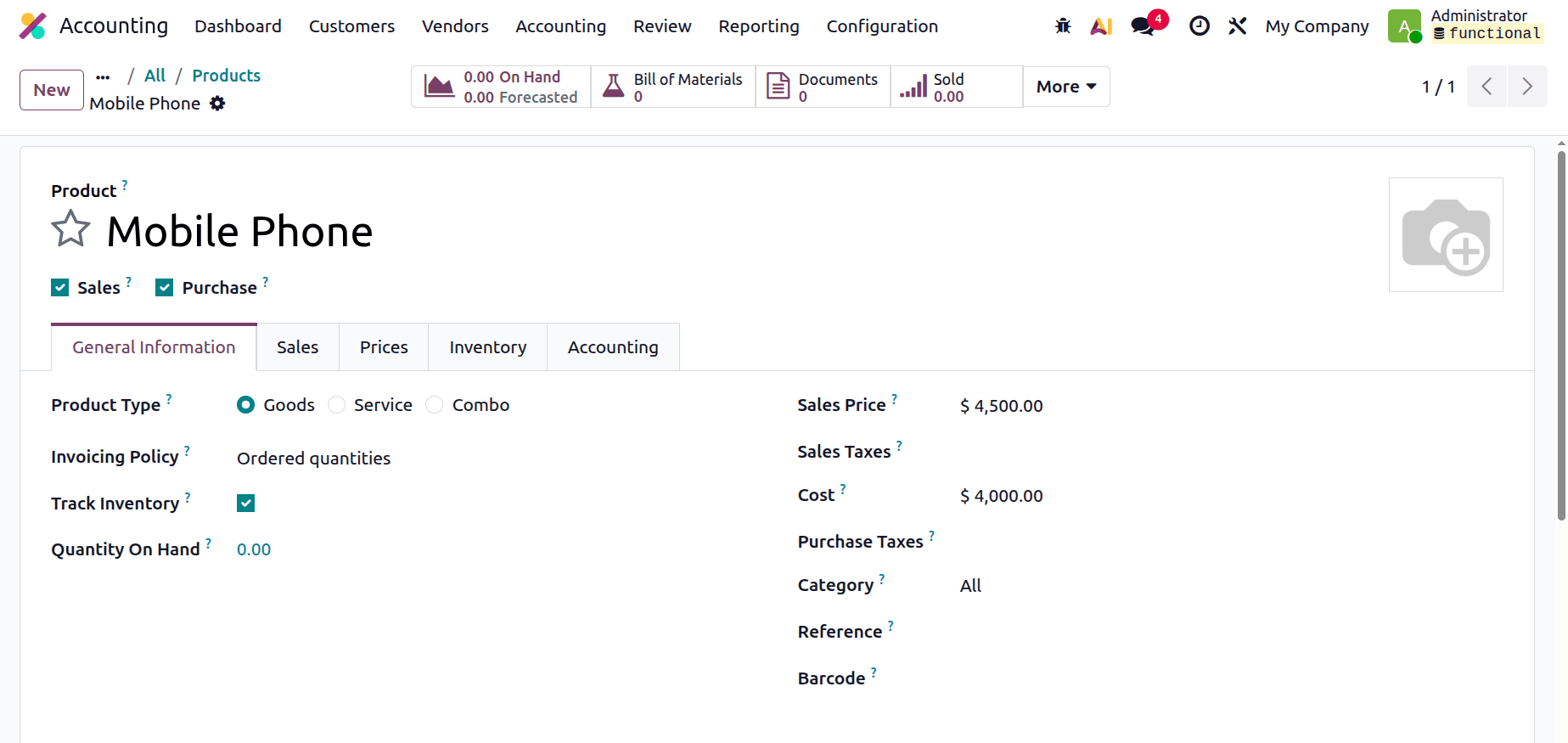Click the vertical page scrollbar
The height and width of the screenshot is (743, 1568).
1561,335
